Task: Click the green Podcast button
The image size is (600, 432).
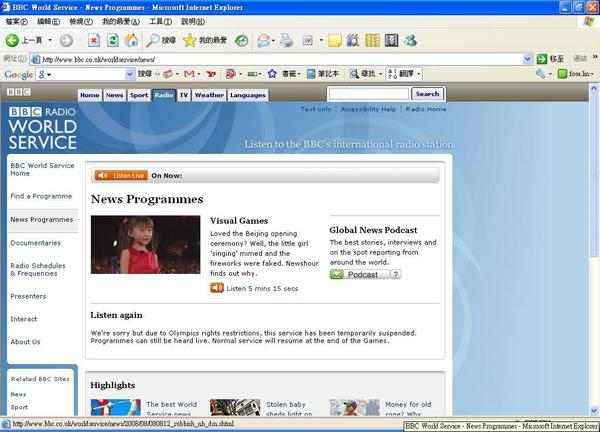Action: (359, 274)
